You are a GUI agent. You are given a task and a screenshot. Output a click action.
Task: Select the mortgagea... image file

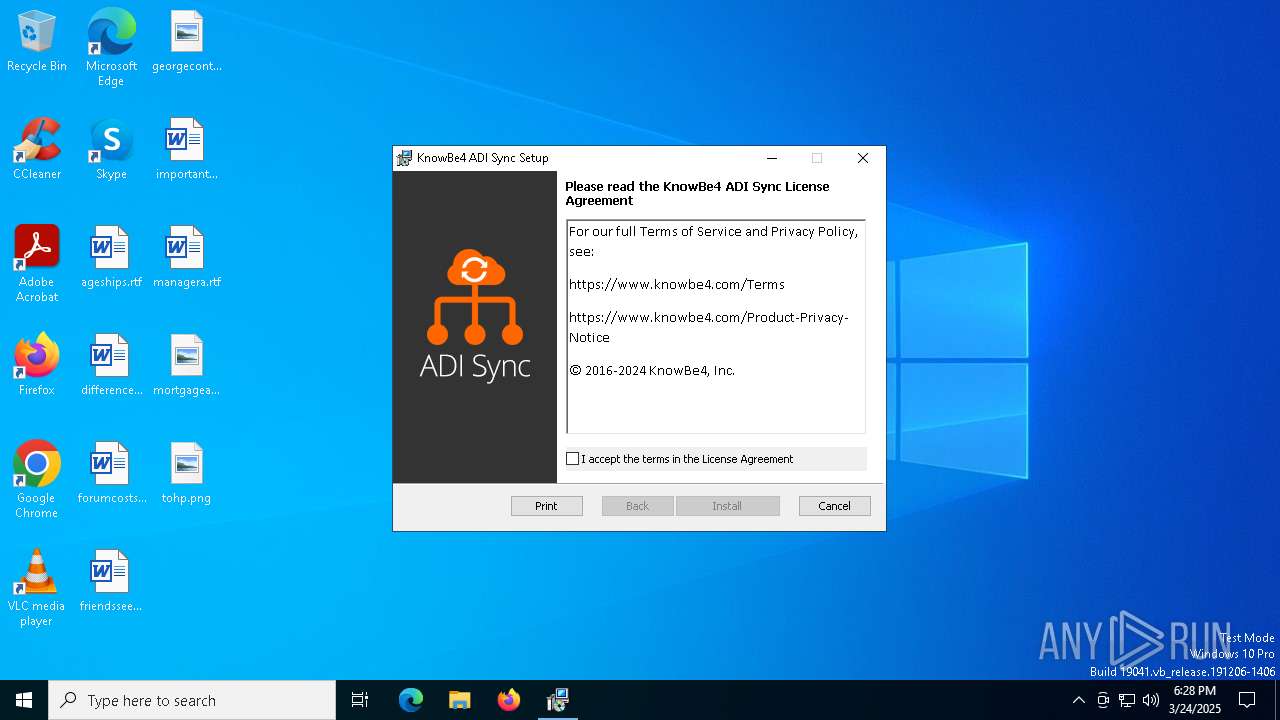pos(187,366)
